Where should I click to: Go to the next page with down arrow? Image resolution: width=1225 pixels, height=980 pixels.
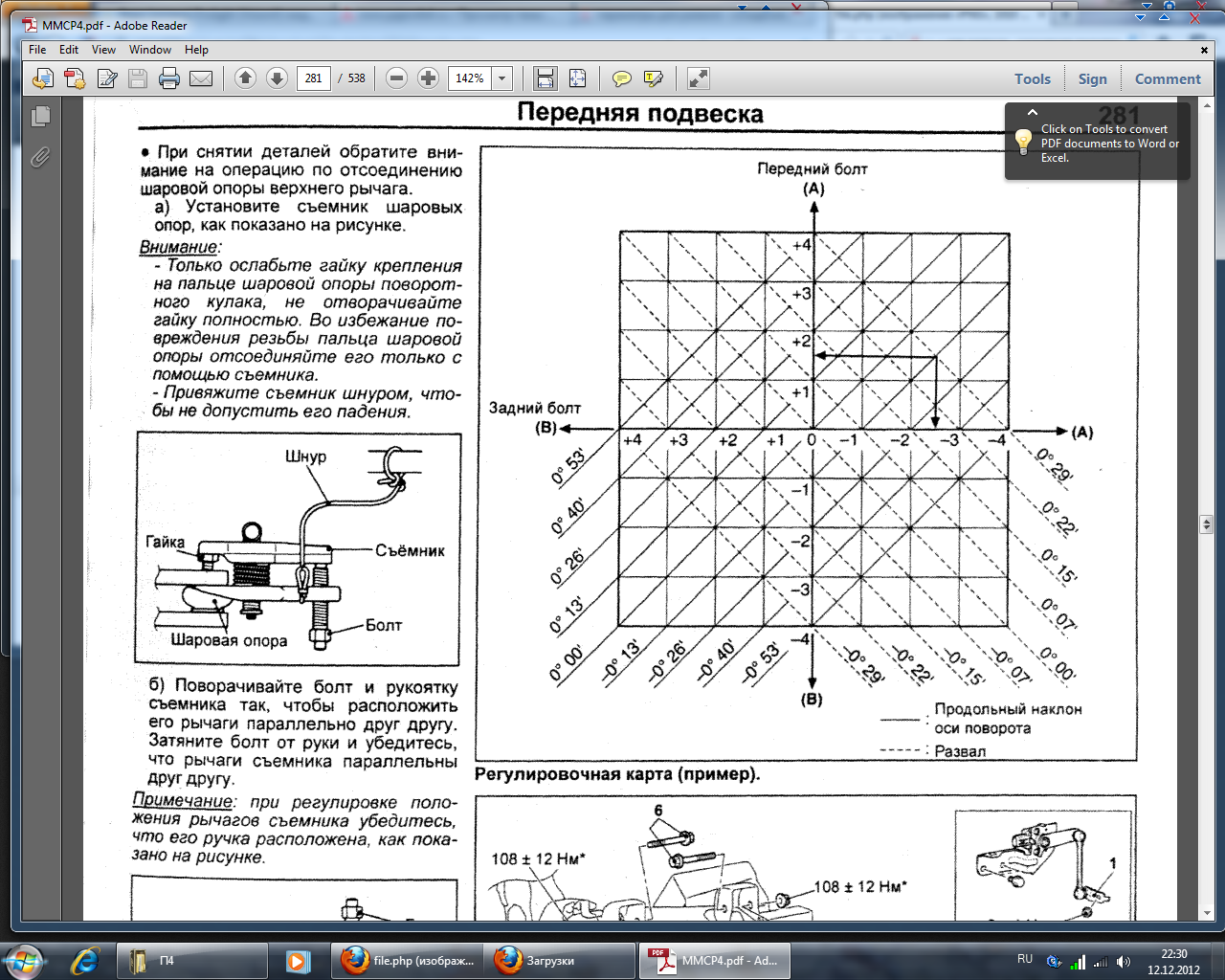(x=277, y=78)
